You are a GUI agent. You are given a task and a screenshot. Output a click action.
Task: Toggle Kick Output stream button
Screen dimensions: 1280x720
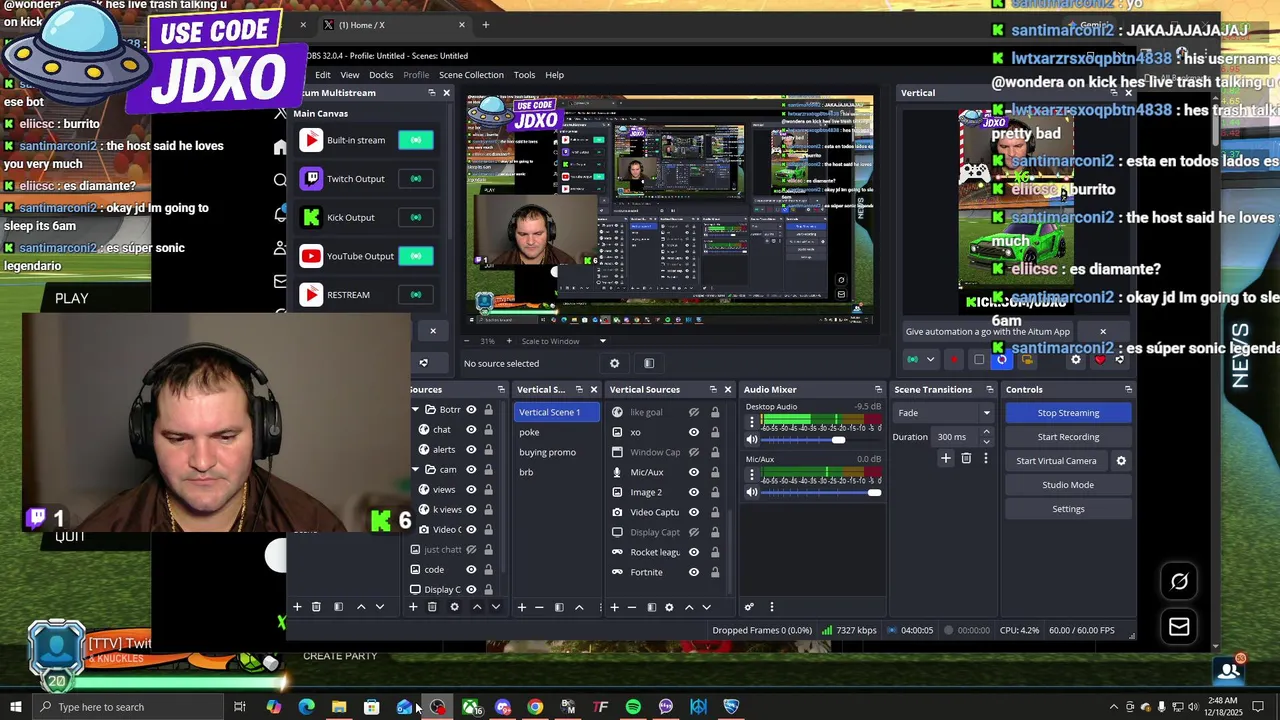point(416,217)
